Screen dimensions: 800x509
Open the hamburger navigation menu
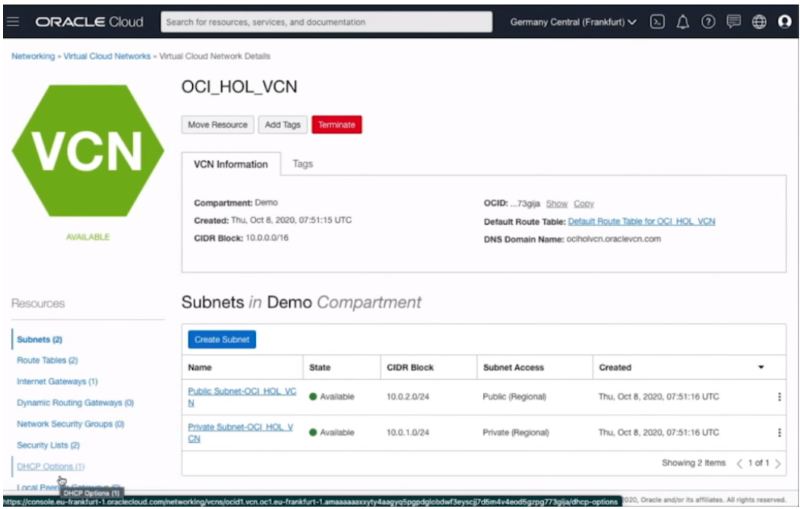(x=13, y=22)
